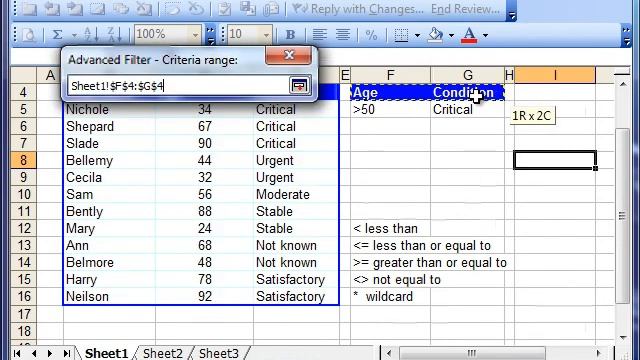Open the Font Color palette dropdown arrow
Image resolution: width=640 pixels, height=360 pixels.
485,36
